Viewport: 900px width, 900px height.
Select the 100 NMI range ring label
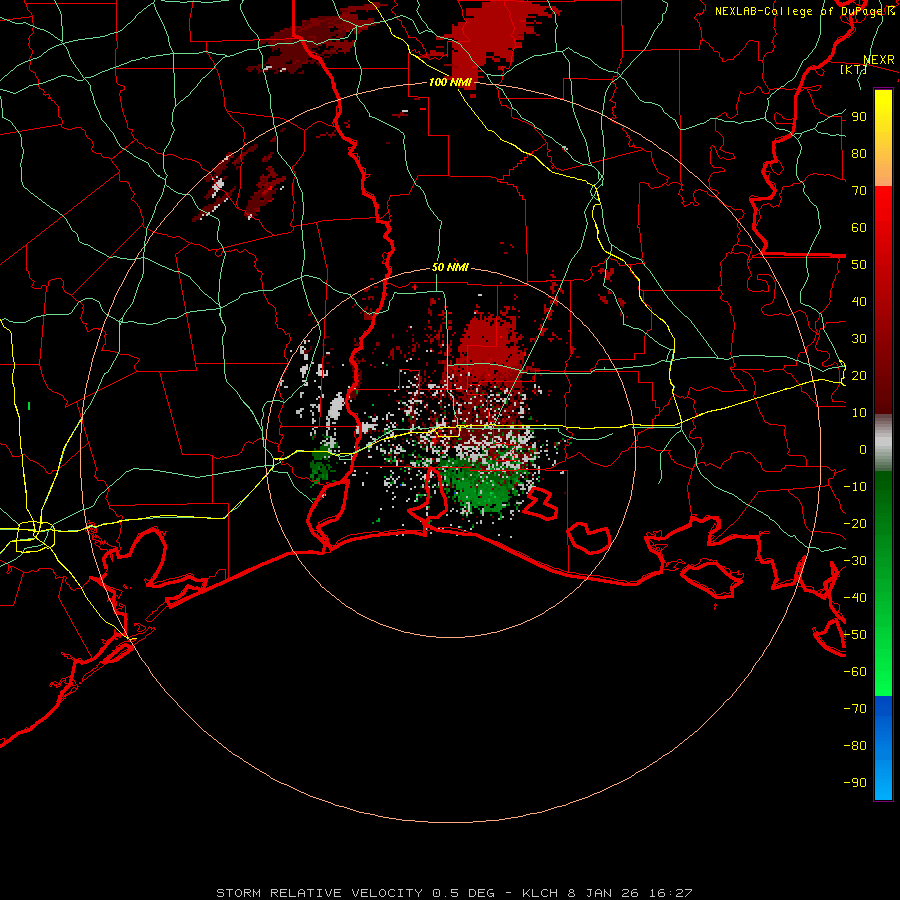point(450,82)
